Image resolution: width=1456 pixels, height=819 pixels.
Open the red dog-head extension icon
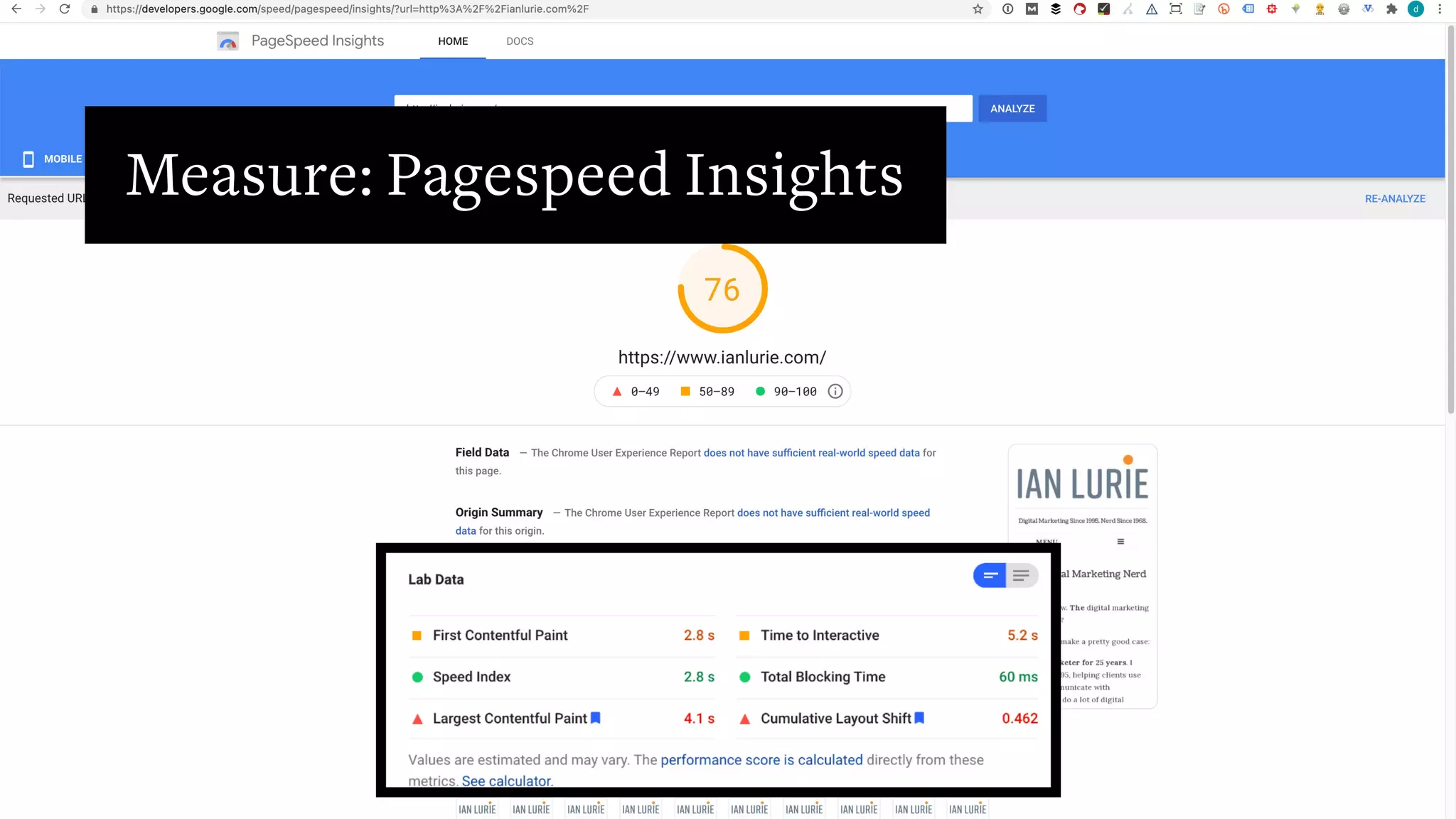coord(1080,9)
